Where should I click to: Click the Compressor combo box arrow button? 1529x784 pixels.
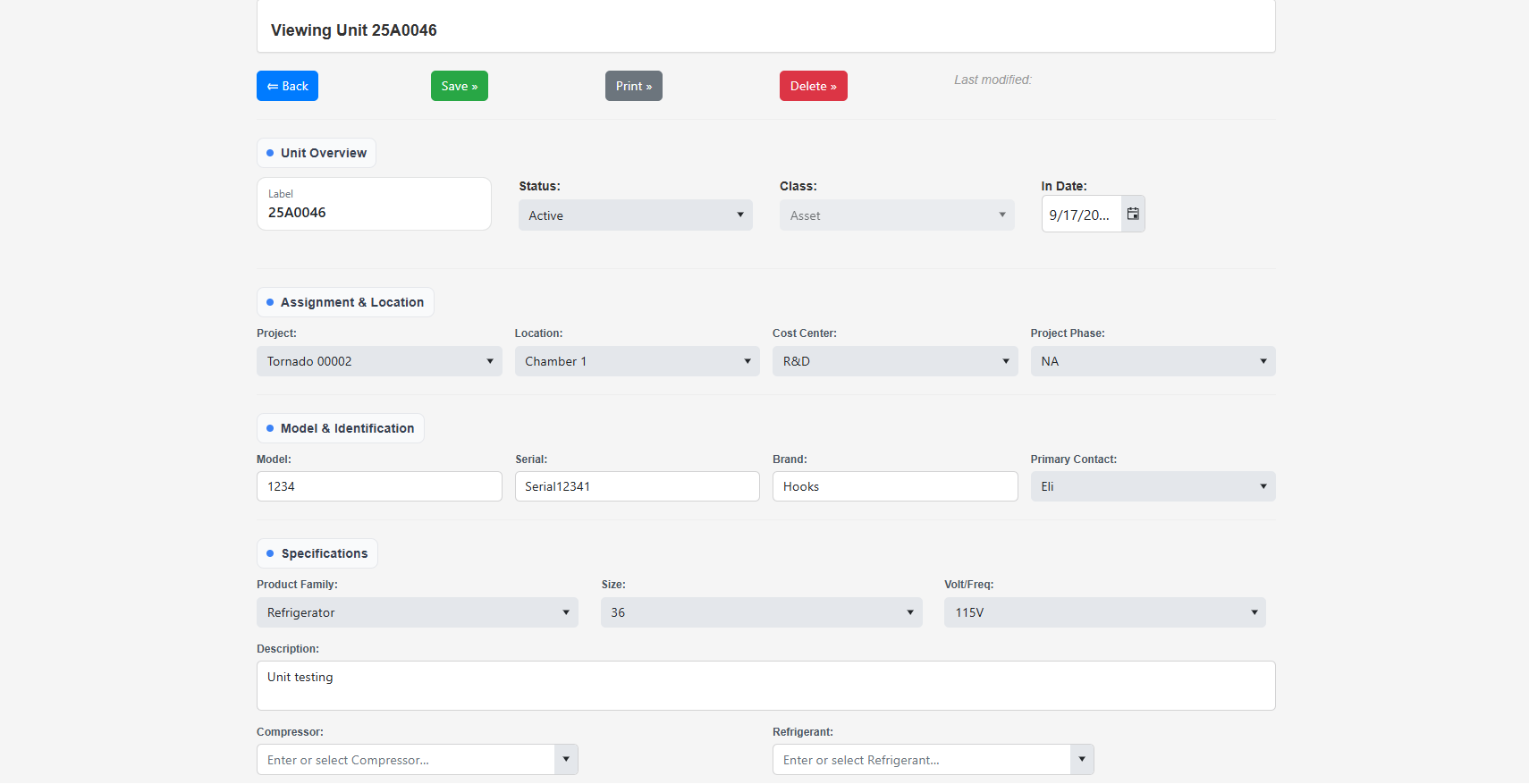coord(566,760)
